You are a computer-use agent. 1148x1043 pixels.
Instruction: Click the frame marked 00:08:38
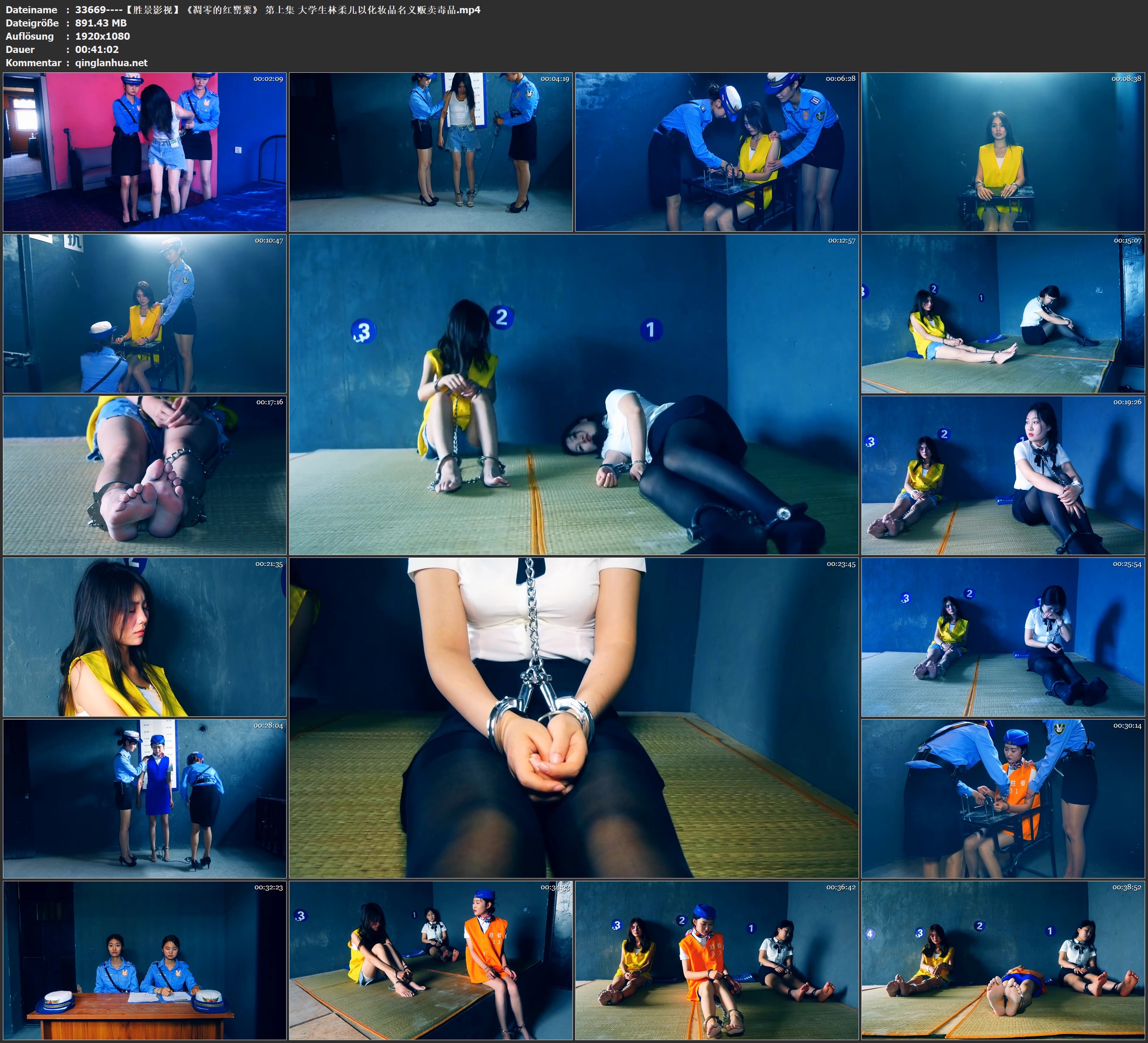click(1003, 151)
